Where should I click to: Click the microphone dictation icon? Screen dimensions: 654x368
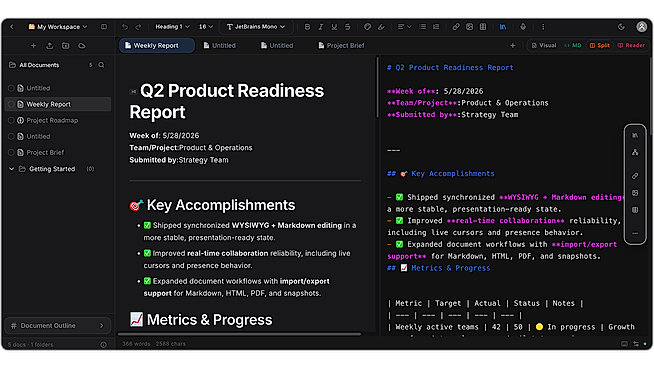[523, 27]
